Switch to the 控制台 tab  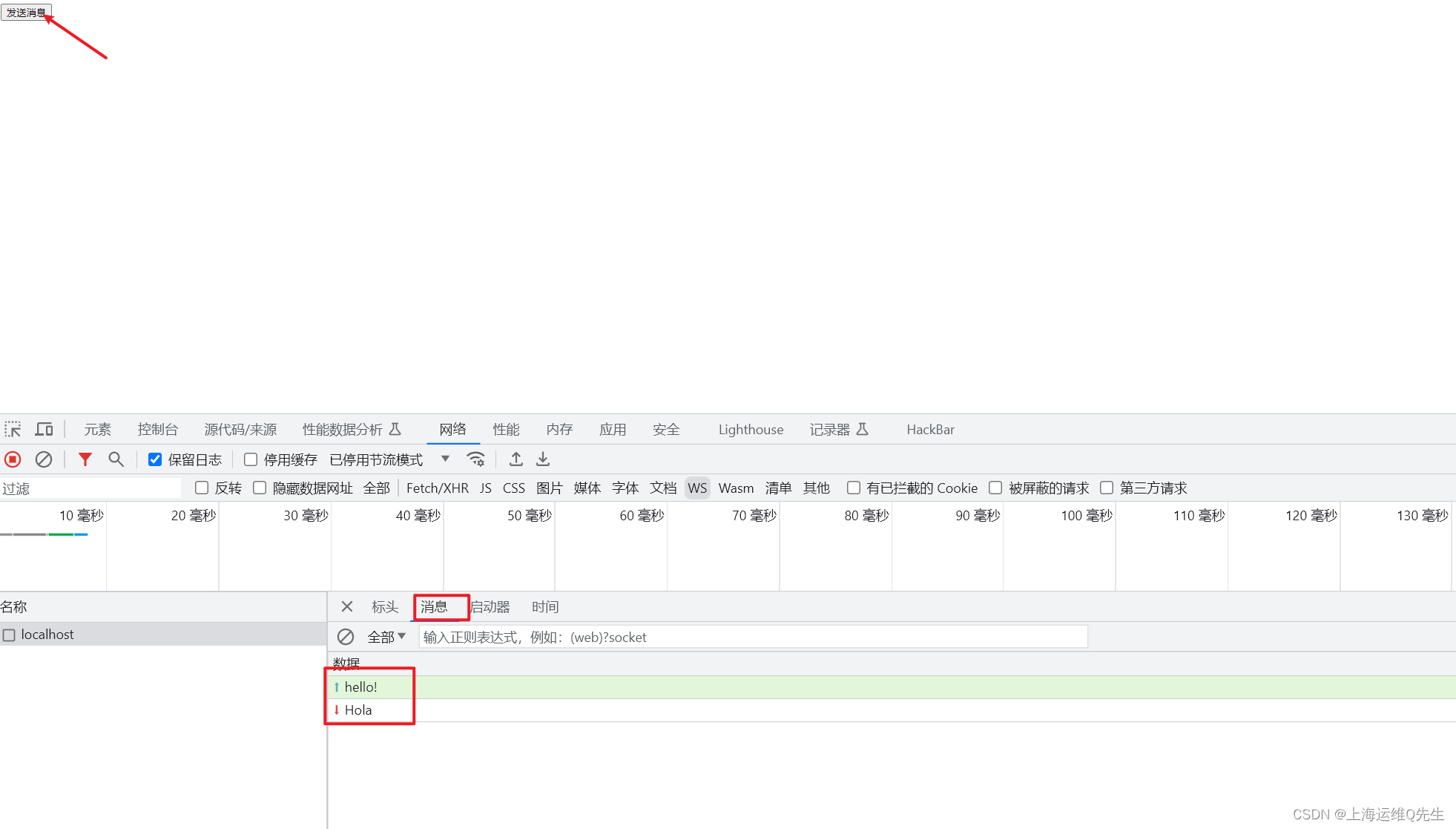click(x=157, y=430)
